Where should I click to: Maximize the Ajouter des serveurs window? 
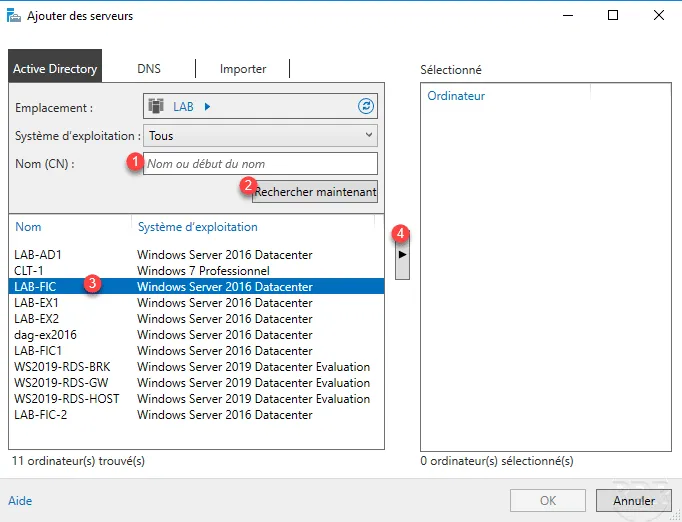tap(613, 16)
